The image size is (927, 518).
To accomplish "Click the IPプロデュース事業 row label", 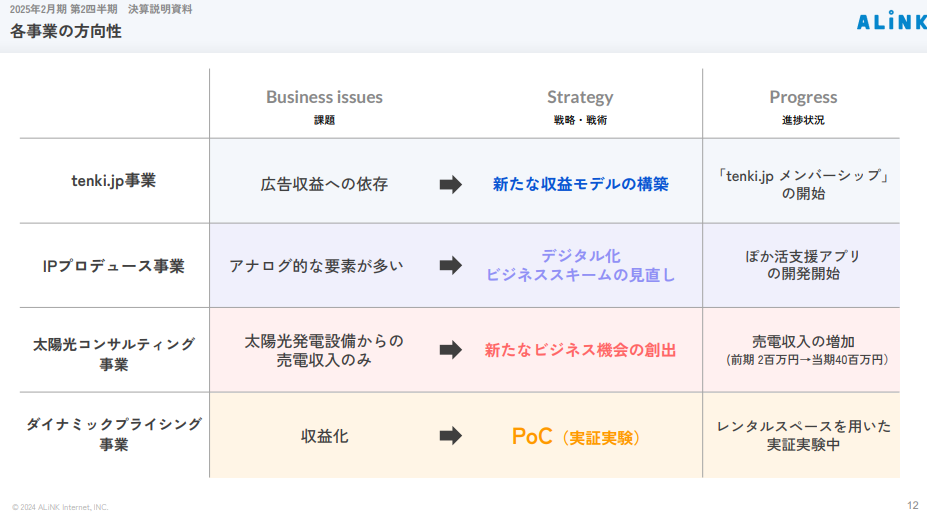I will coord(113,266).
